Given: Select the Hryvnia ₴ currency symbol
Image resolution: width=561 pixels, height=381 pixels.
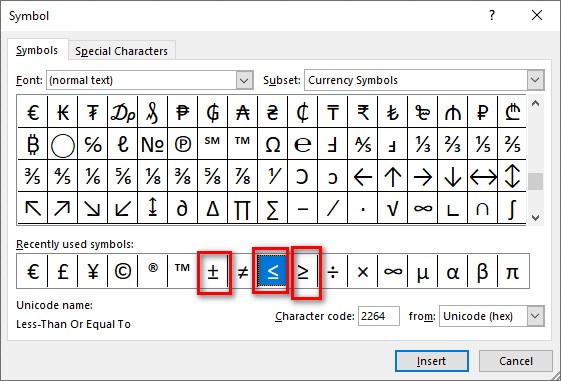Looking at the screenshot, I should [x=273, y=112].
